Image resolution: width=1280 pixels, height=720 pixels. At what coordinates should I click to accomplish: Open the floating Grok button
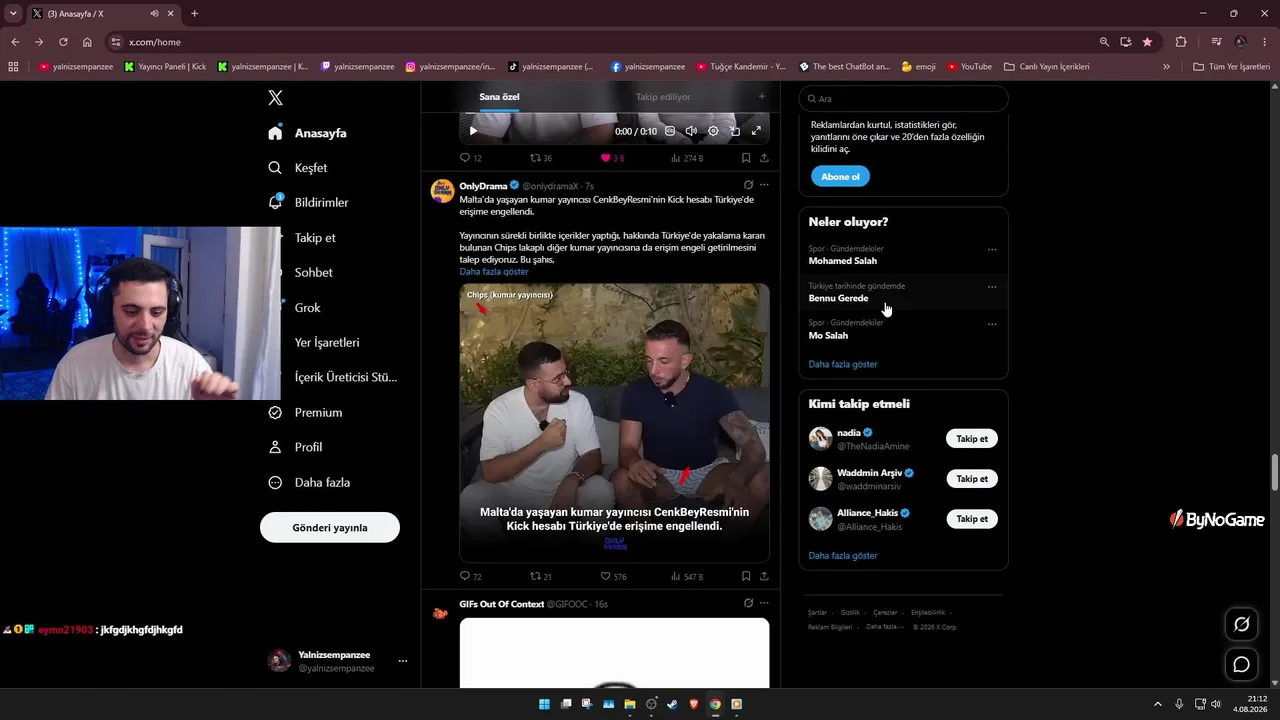click(1241, 624)
